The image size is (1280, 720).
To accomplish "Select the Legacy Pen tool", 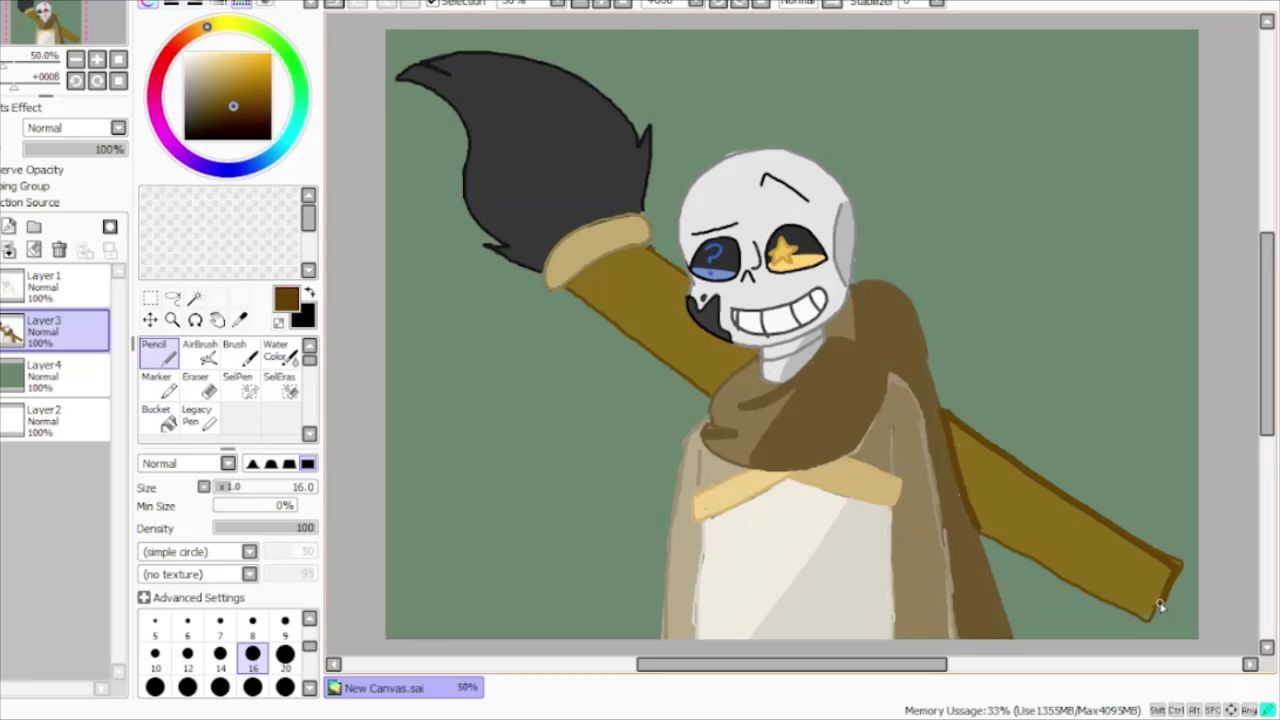I will (200, 418).
